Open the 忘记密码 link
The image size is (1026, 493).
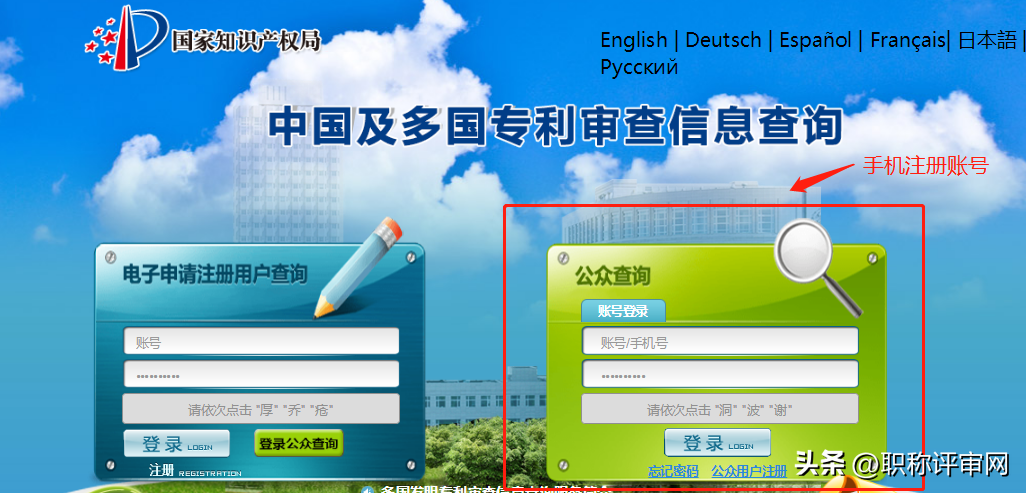tap(672, 471)
